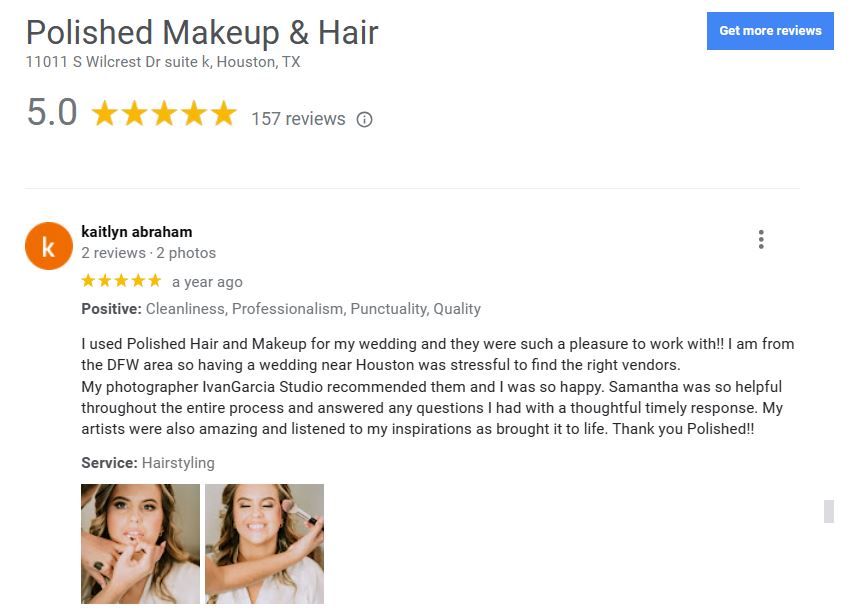Click the orange k avatar icon
This screenshot has height=614, width=855.
(49, 246)
